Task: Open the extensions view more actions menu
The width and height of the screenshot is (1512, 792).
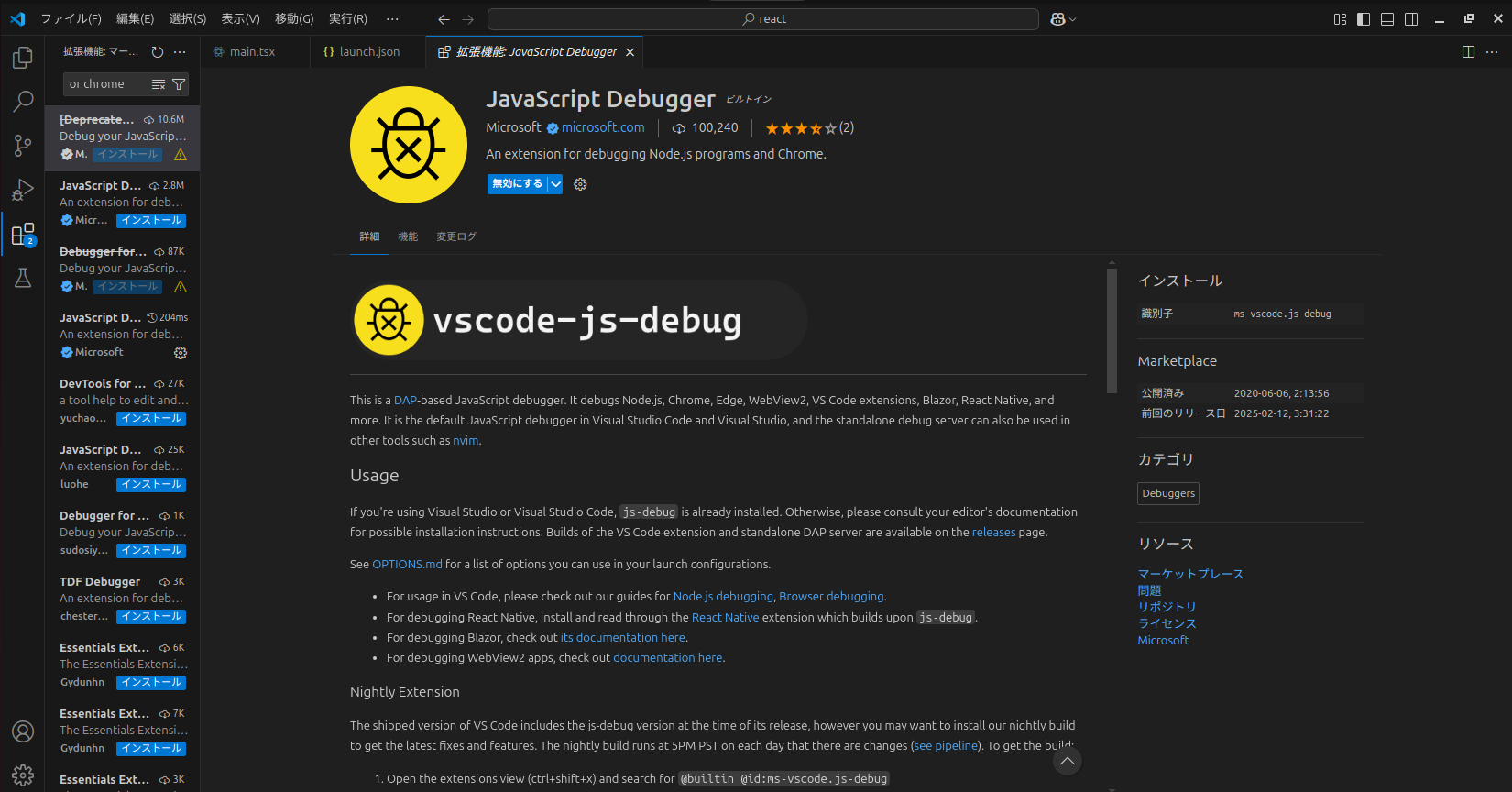Action: (180, 52)
